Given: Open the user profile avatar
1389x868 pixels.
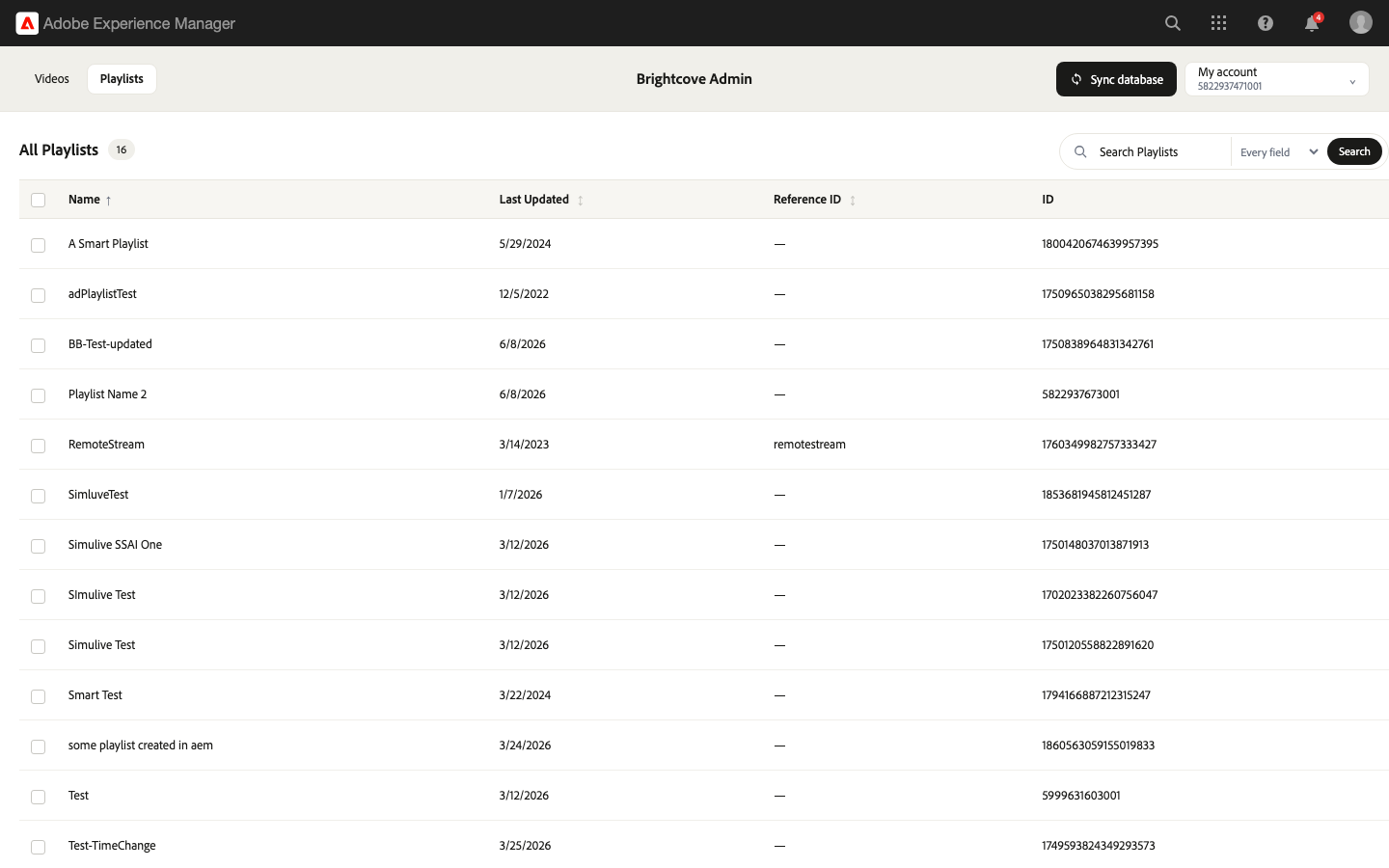Looking at the screenshot, I should (1361, 22).
